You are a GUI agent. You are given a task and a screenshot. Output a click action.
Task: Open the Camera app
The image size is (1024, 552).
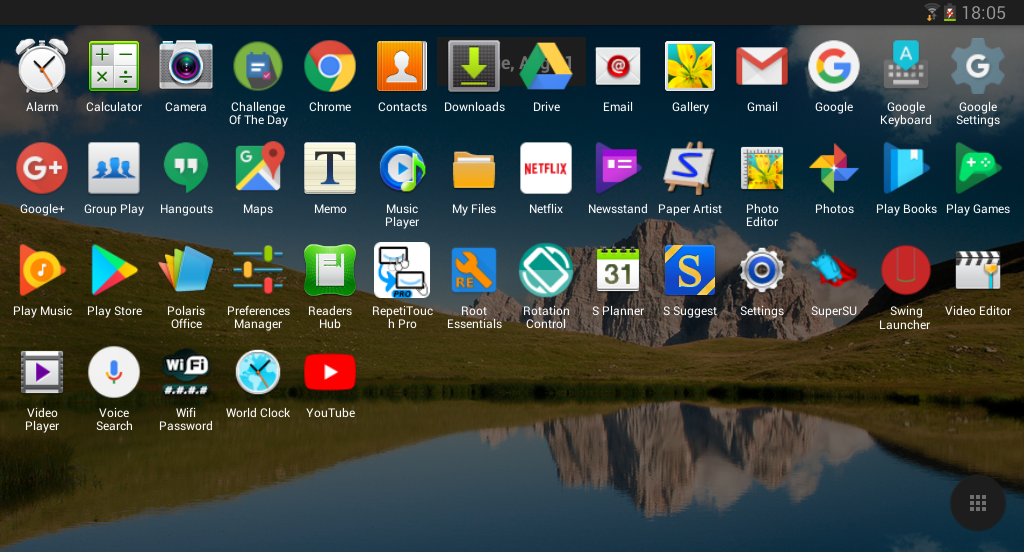click(x=186, y=66)
